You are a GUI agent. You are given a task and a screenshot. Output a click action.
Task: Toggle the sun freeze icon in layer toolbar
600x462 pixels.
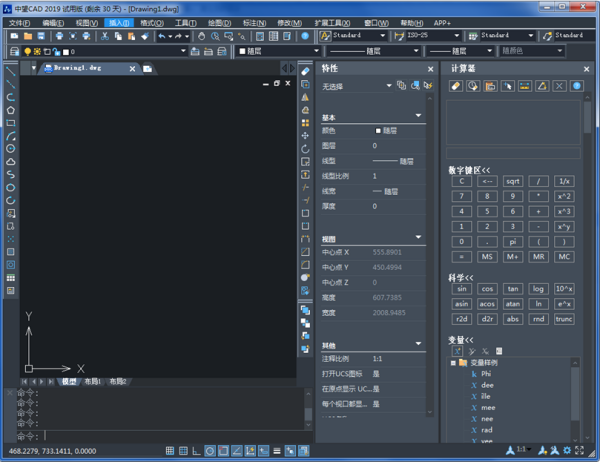tap(38, 51)
